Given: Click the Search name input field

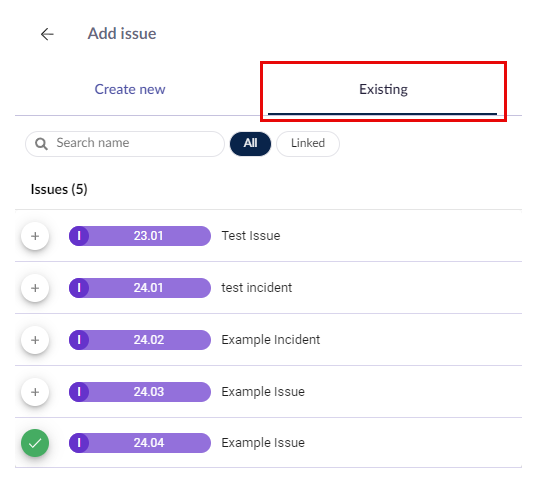Looking at the screenshot, I should point(125,144).
